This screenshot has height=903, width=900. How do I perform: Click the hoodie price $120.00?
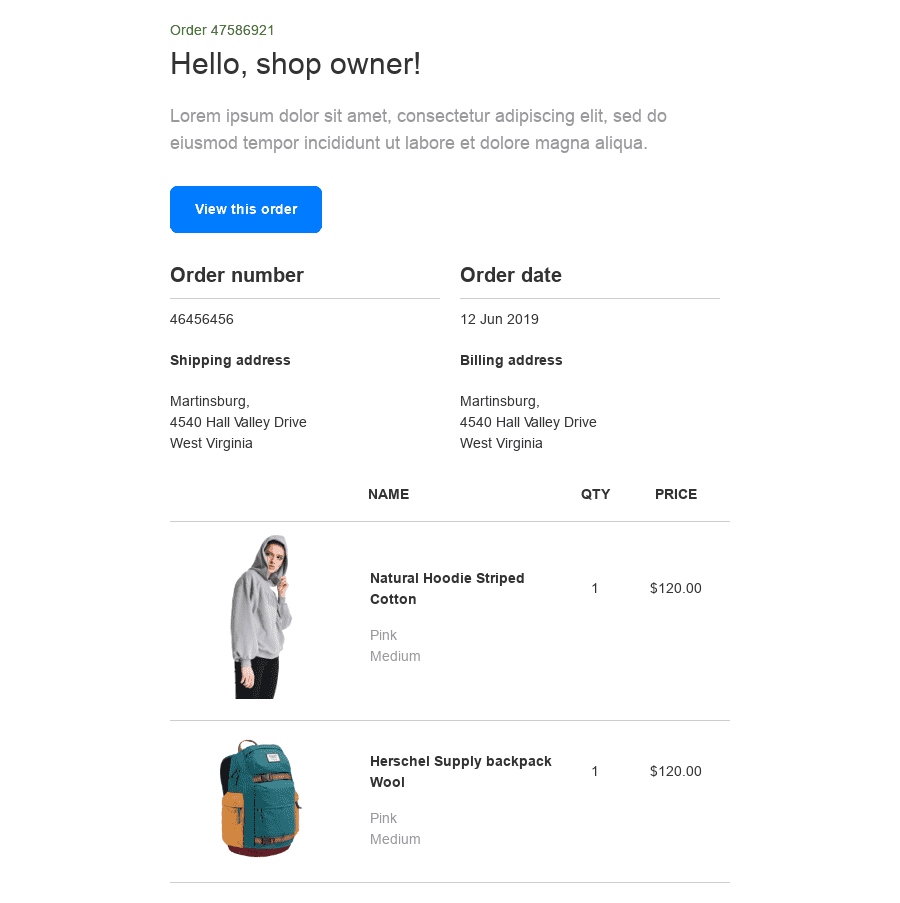[675, 589]
